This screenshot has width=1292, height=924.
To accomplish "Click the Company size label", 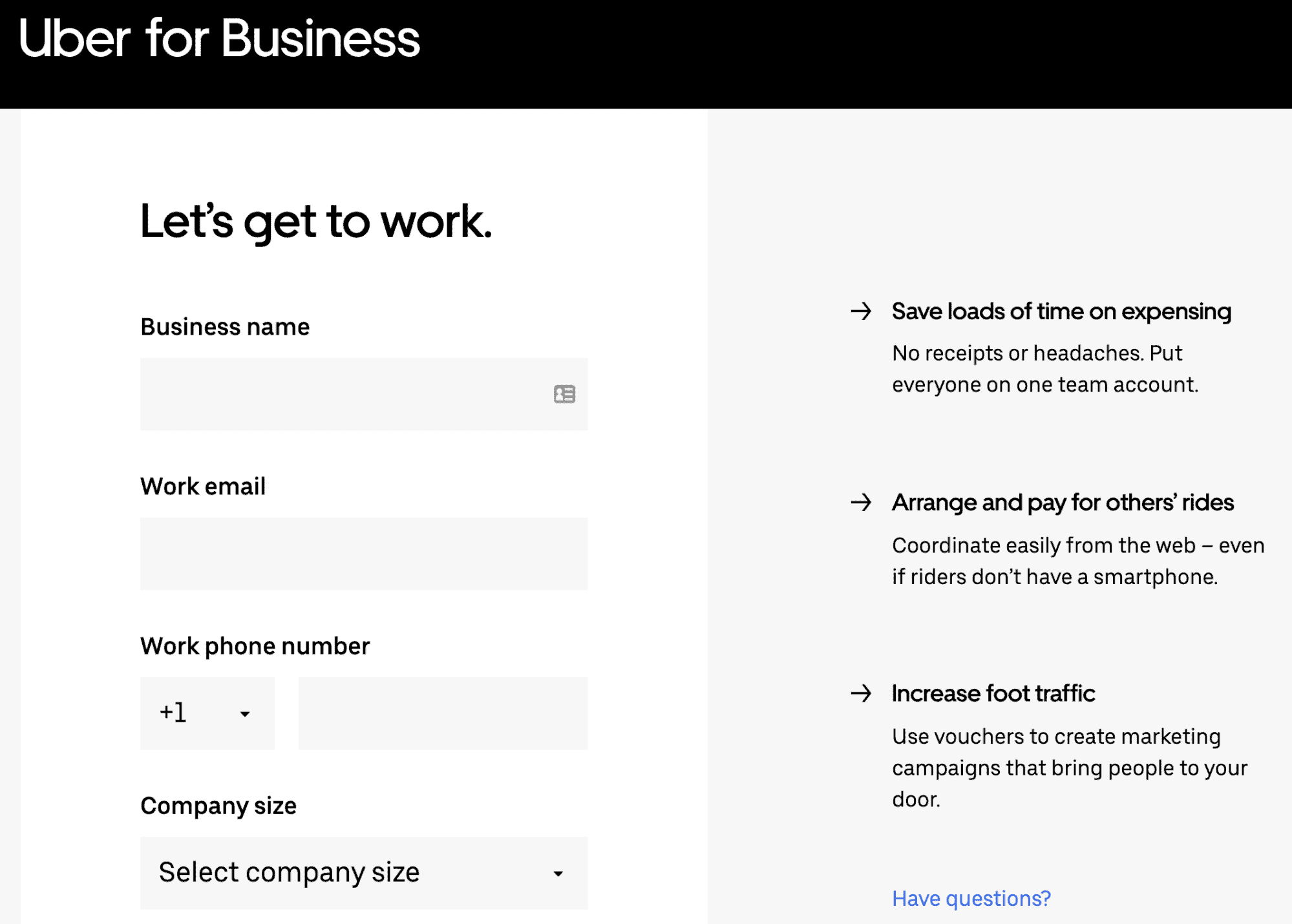I will pyautogui.click(x=218, y=806).
